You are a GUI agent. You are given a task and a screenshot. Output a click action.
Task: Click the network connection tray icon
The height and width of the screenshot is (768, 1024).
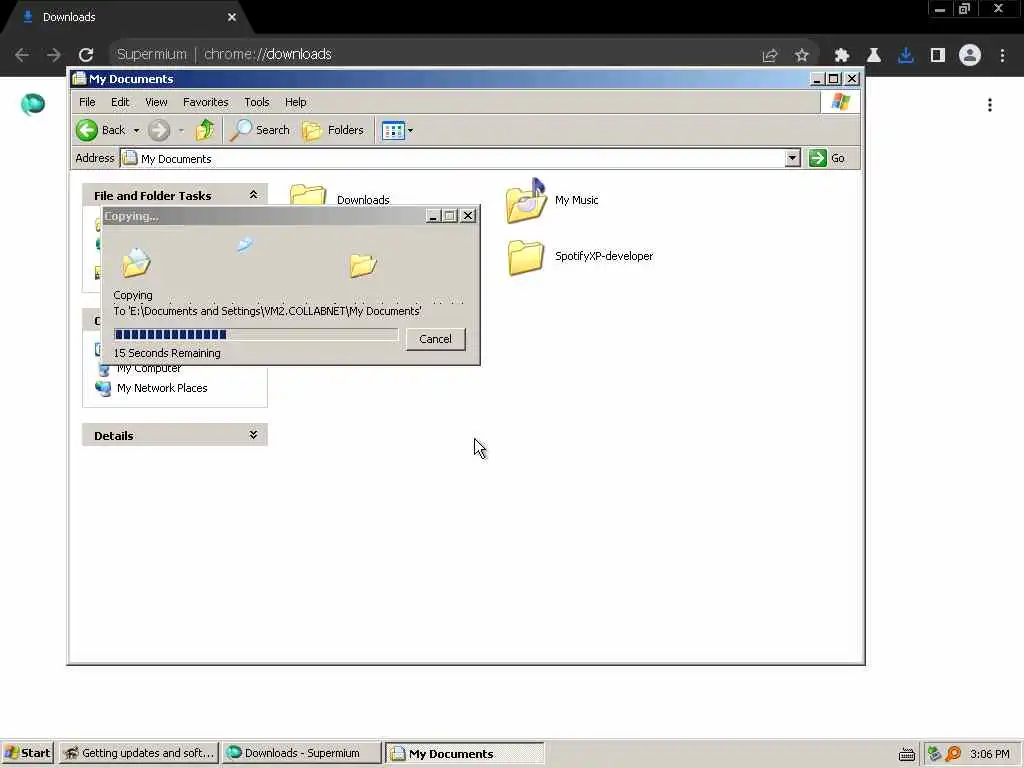click(935, 754)
